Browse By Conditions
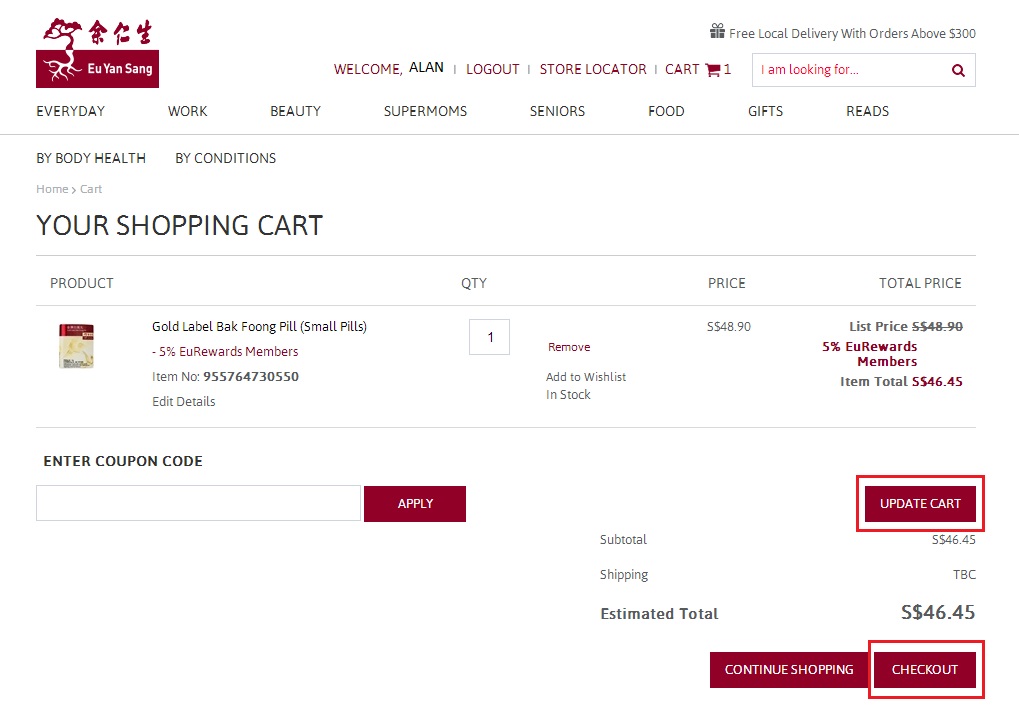The image size is (1019, 723). (x=225, y=158)
